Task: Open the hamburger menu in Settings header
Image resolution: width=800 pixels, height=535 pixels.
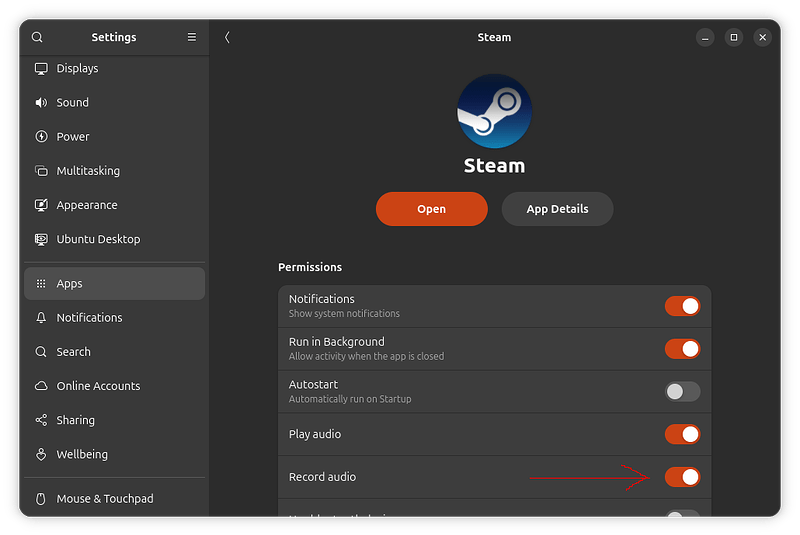Action: (192, 37)
